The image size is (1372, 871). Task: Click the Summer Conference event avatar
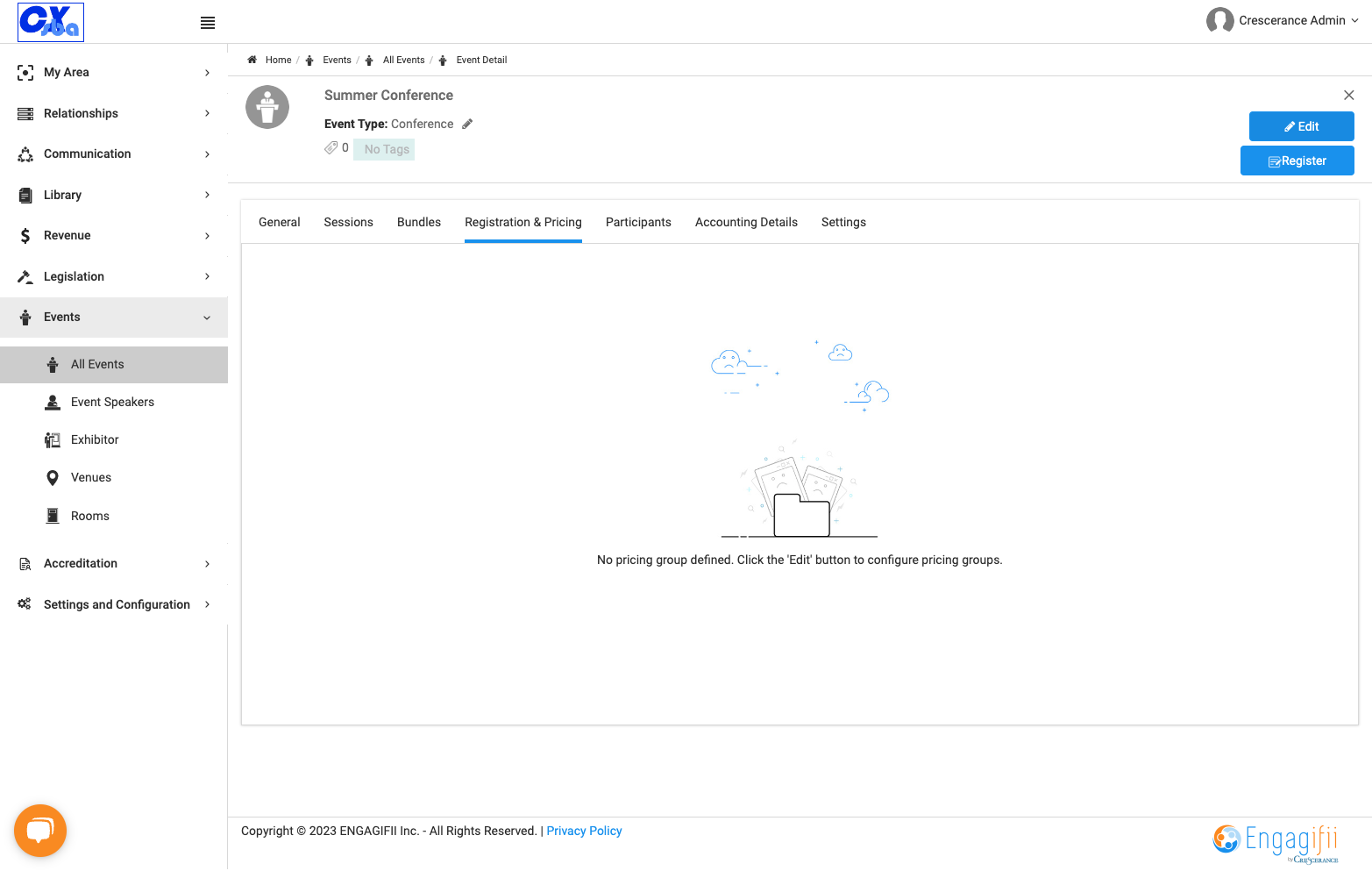267,107
